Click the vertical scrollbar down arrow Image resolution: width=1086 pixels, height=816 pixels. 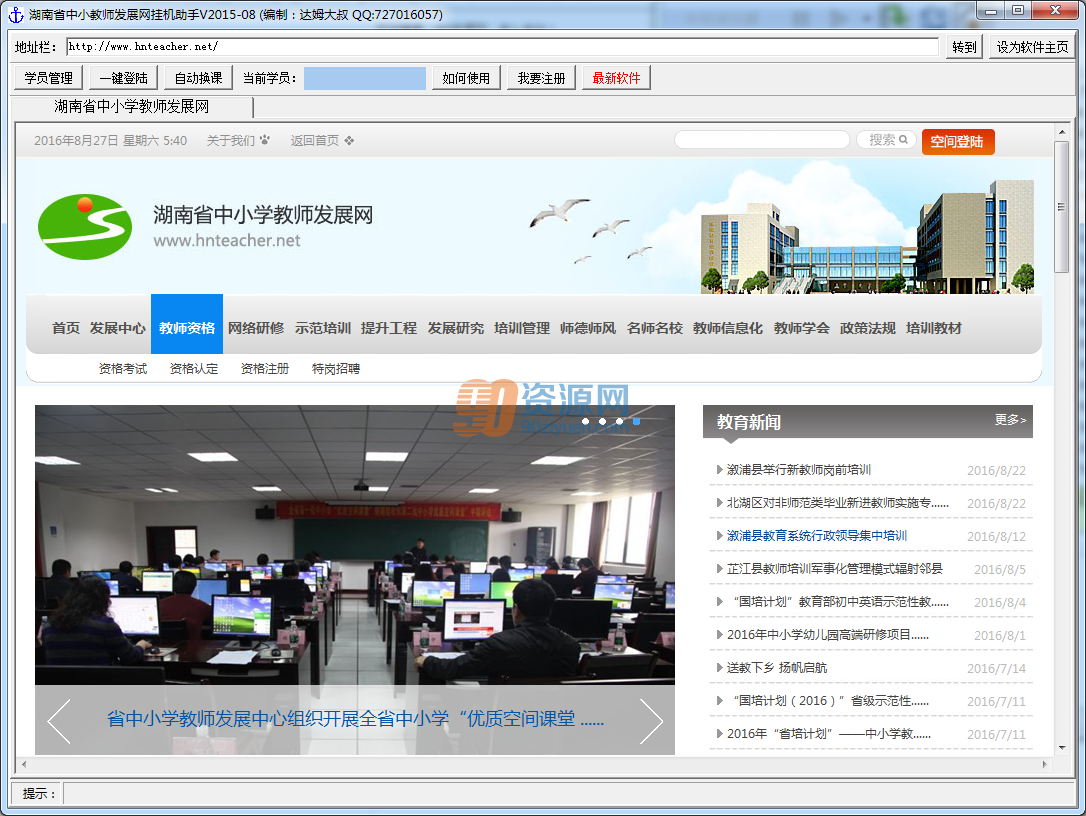tap(1062, 748)
